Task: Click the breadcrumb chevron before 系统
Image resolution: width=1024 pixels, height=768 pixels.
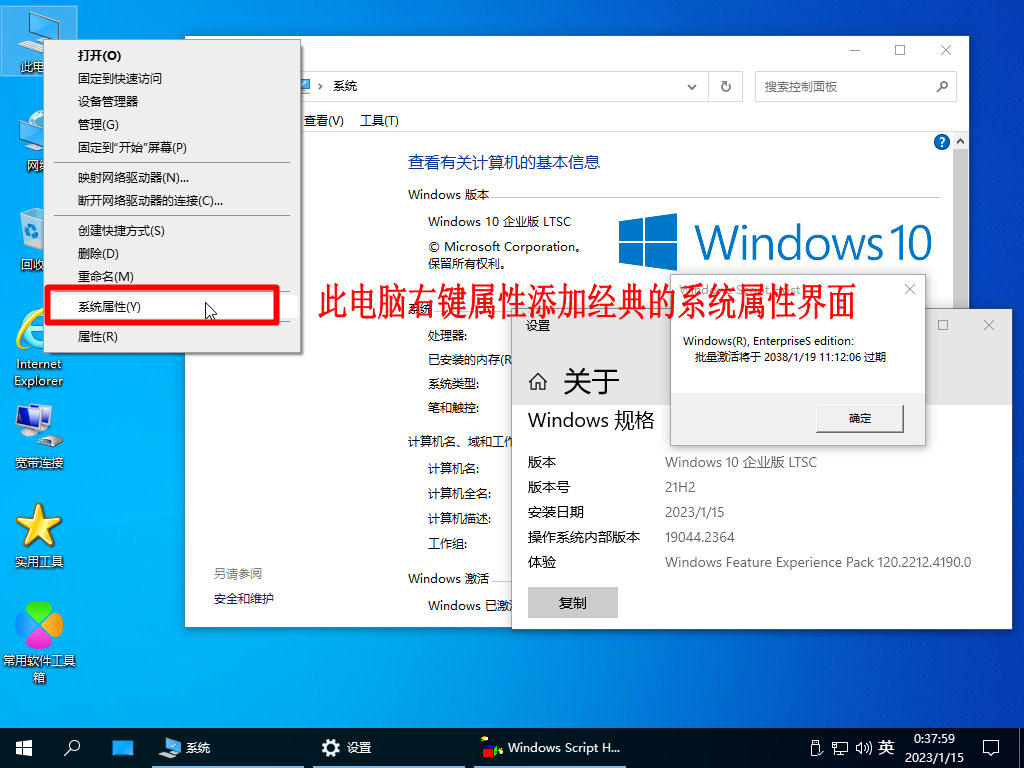Action: [320, 87]
